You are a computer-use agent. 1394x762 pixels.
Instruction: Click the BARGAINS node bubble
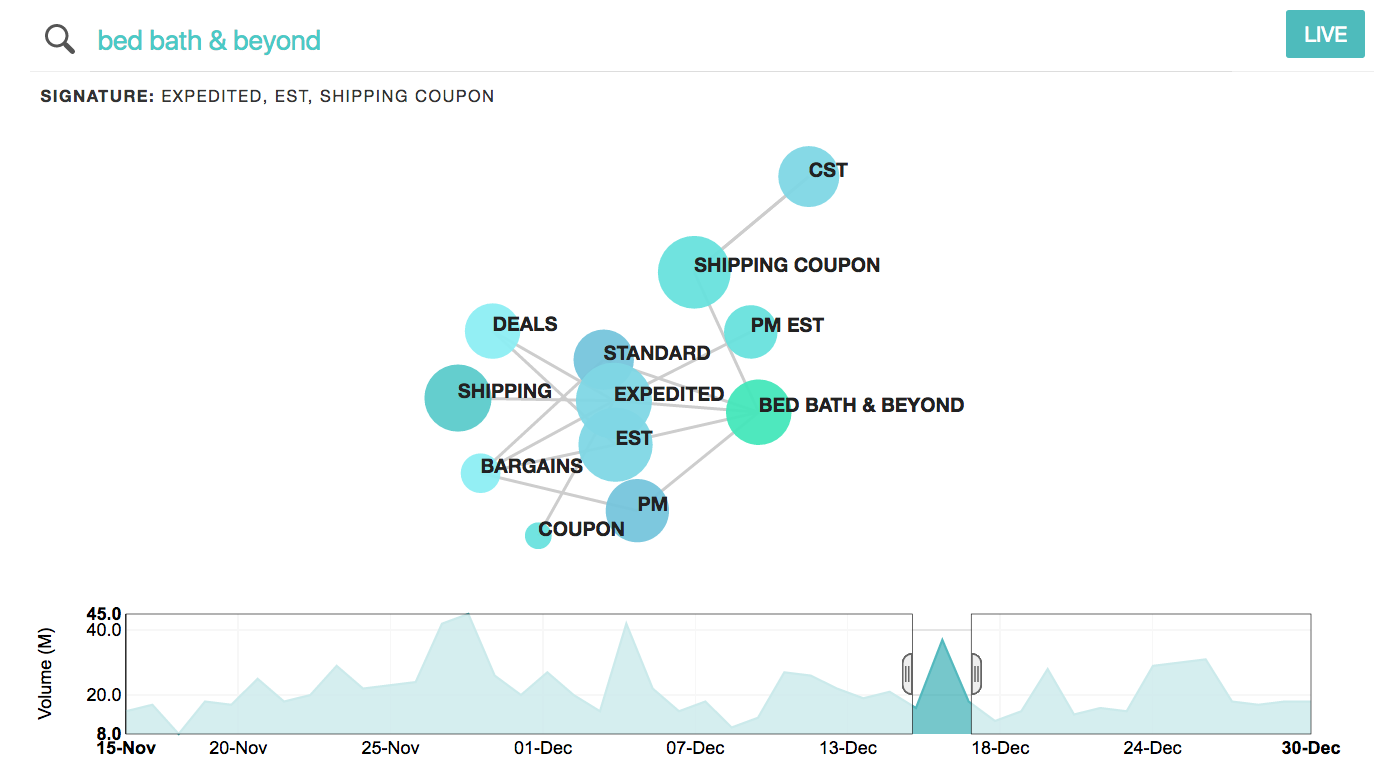tap(480, 473)
